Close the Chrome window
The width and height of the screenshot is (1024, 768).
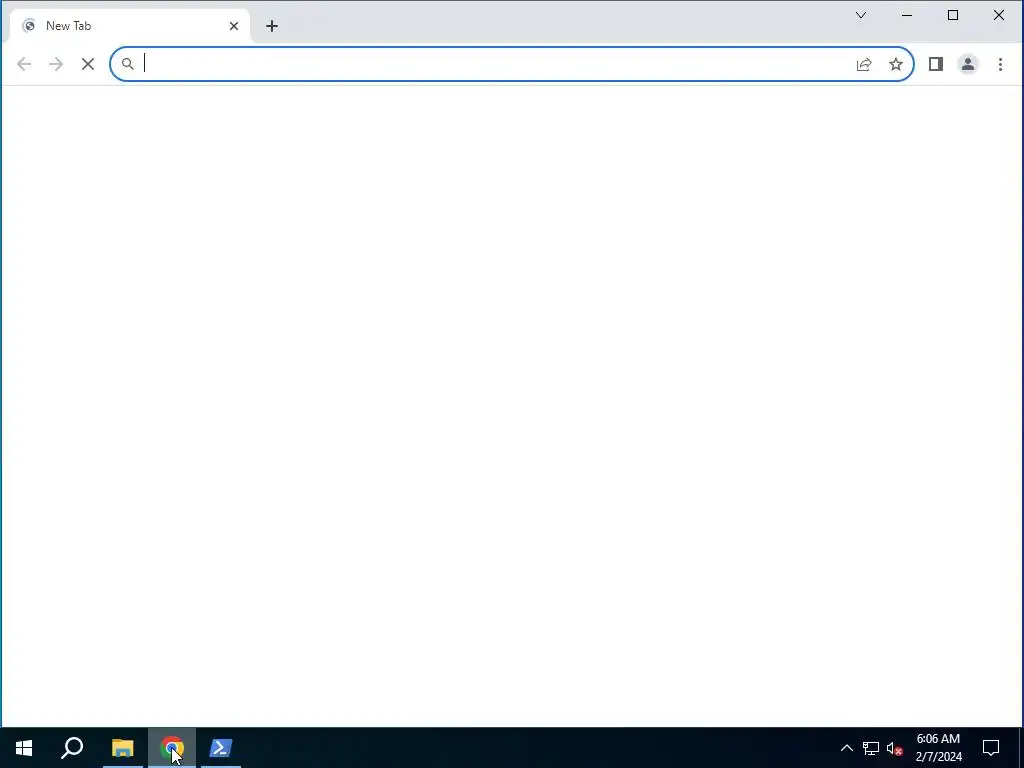point(999,15)
